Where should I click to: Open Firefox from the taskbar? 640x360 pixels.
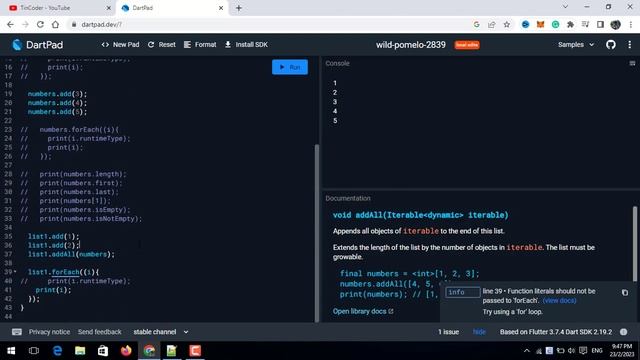point(126,351)
